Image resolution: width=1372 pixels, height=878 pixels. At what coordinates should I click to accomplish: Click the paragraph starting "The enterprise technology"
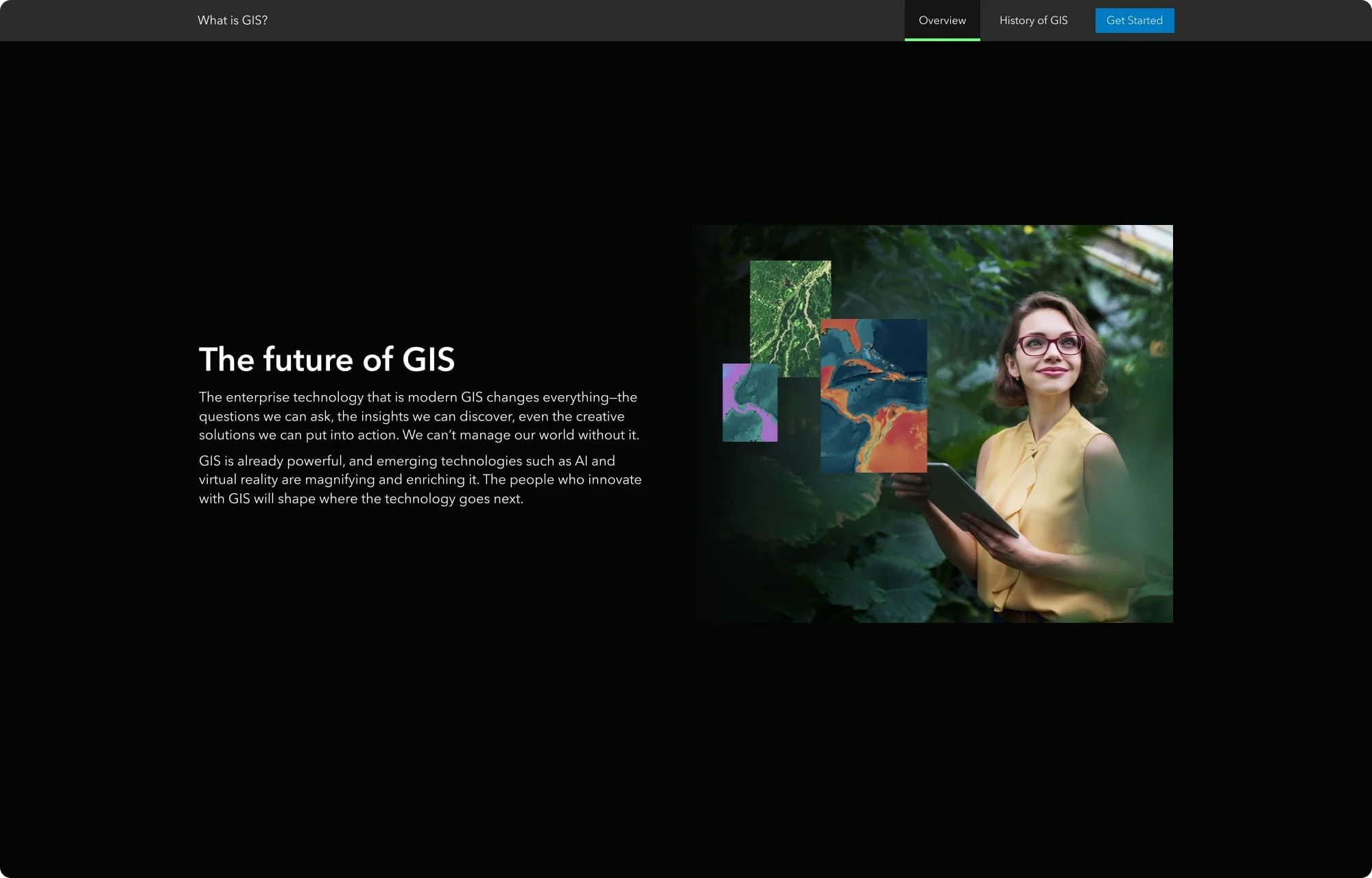click(418, 416)
